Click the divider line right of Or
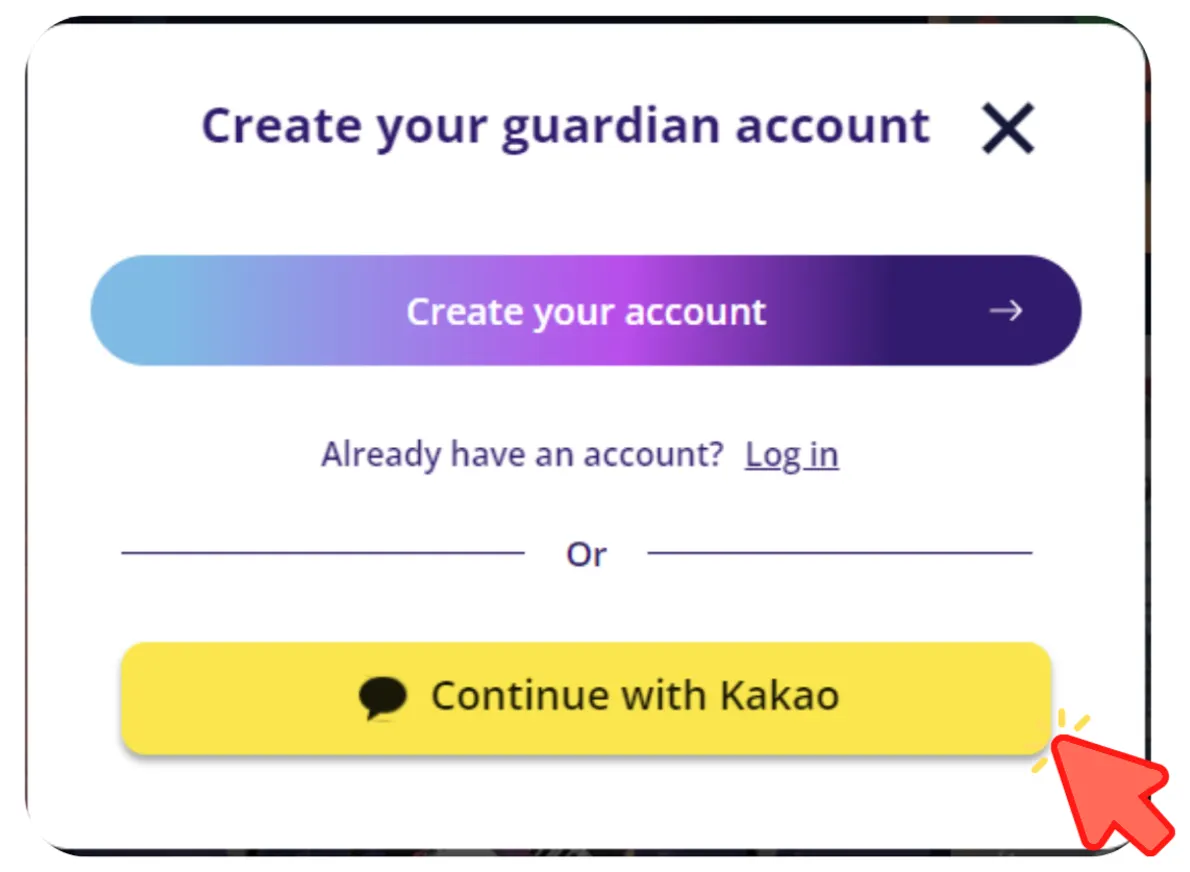This screenshot has height=872, width=1190. coord(839,552)
